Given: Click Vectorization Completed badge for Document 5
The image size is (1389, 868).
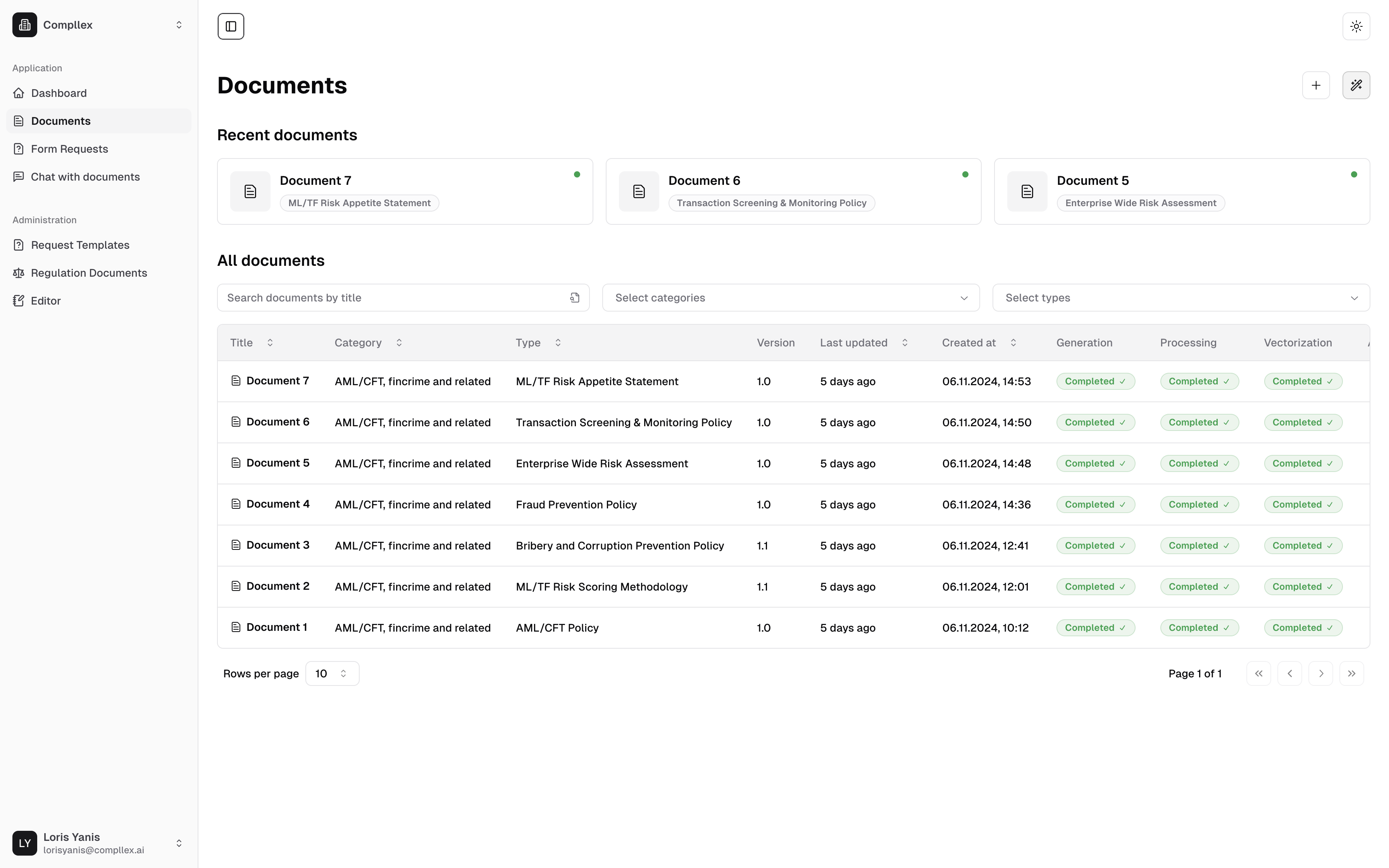Looking at the screenshot, I should (1303, 464).
